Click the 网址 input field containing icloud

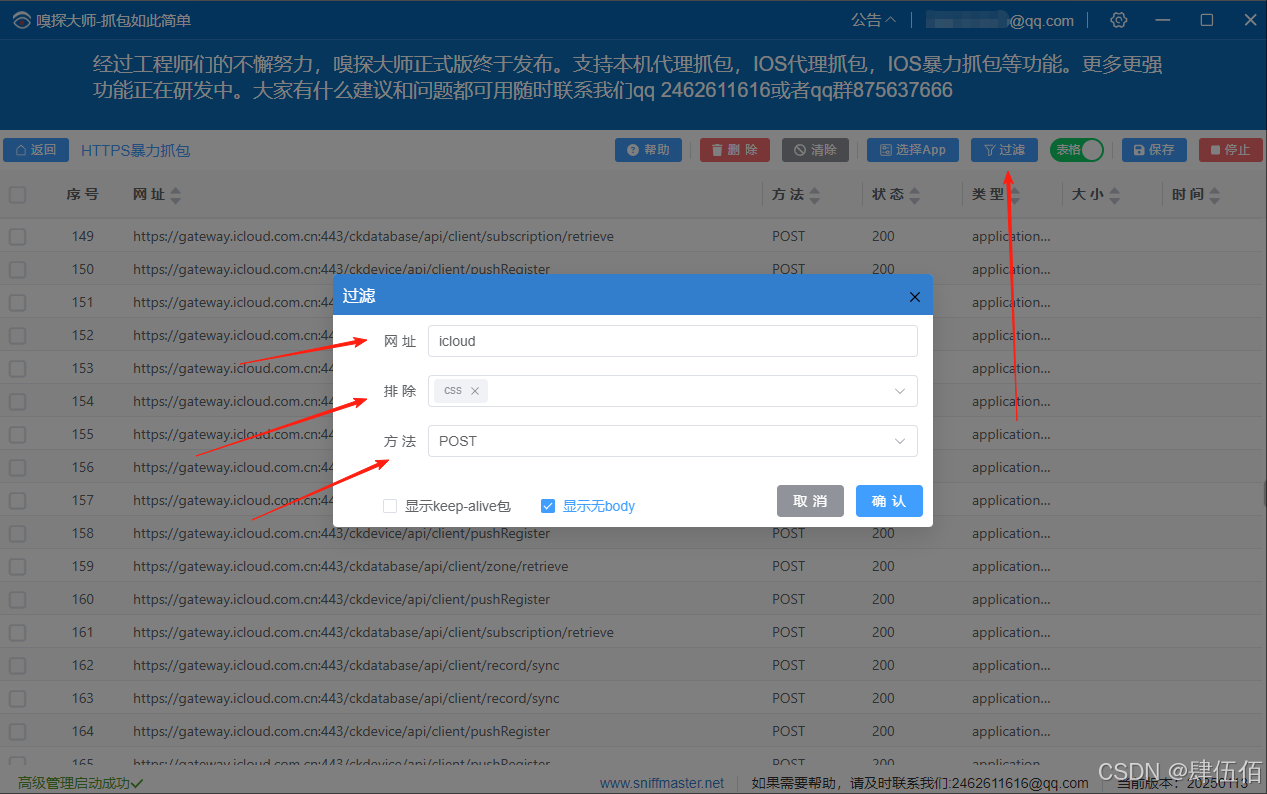[672, 341]
